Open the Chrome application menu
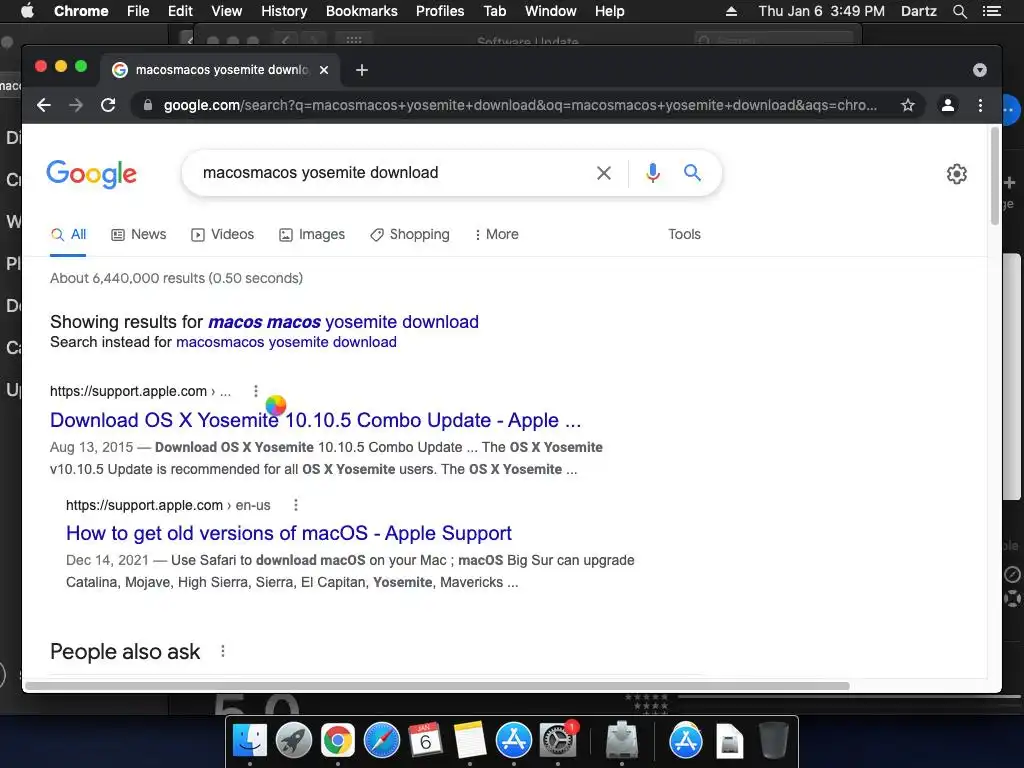 81,11
